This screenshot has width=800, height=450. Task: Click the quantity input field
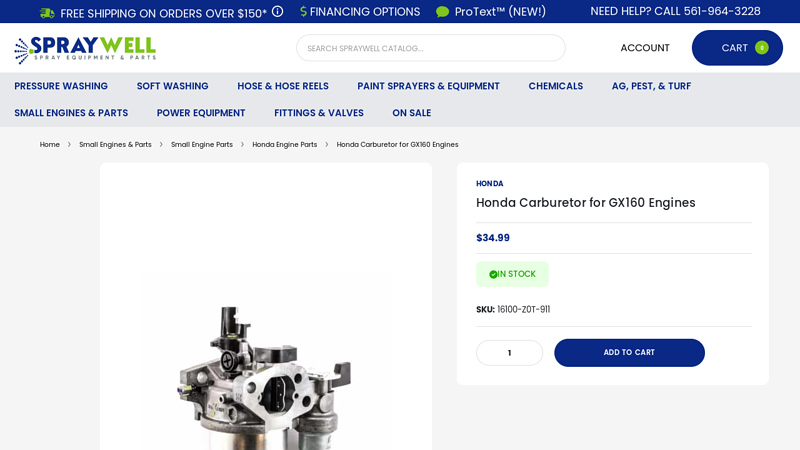point(509,353)
